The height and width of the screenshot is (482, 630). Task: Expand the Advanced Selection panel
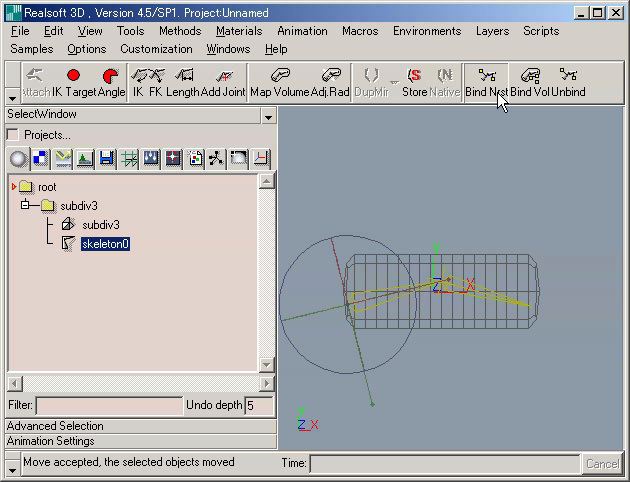pyautogui.click(x=141, y=426)
